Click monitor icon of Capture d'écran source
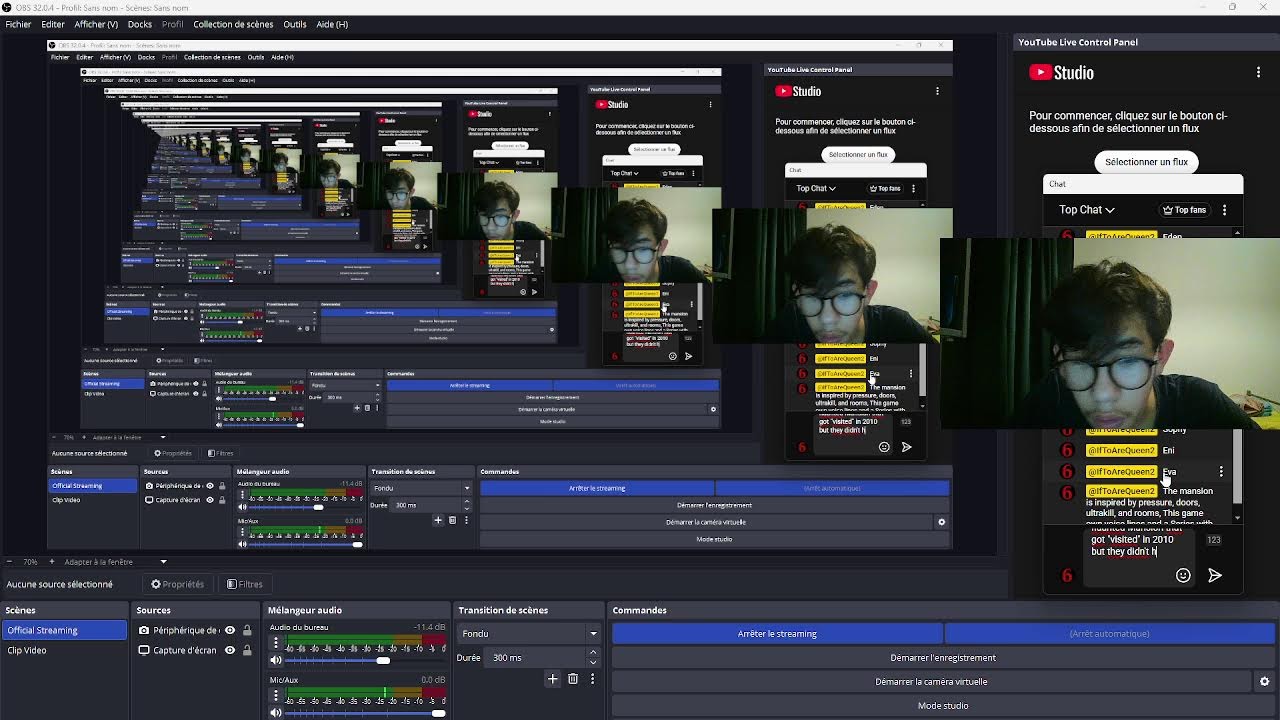Viewport: 1280px width, 720px height. click(x=144, y=650)
